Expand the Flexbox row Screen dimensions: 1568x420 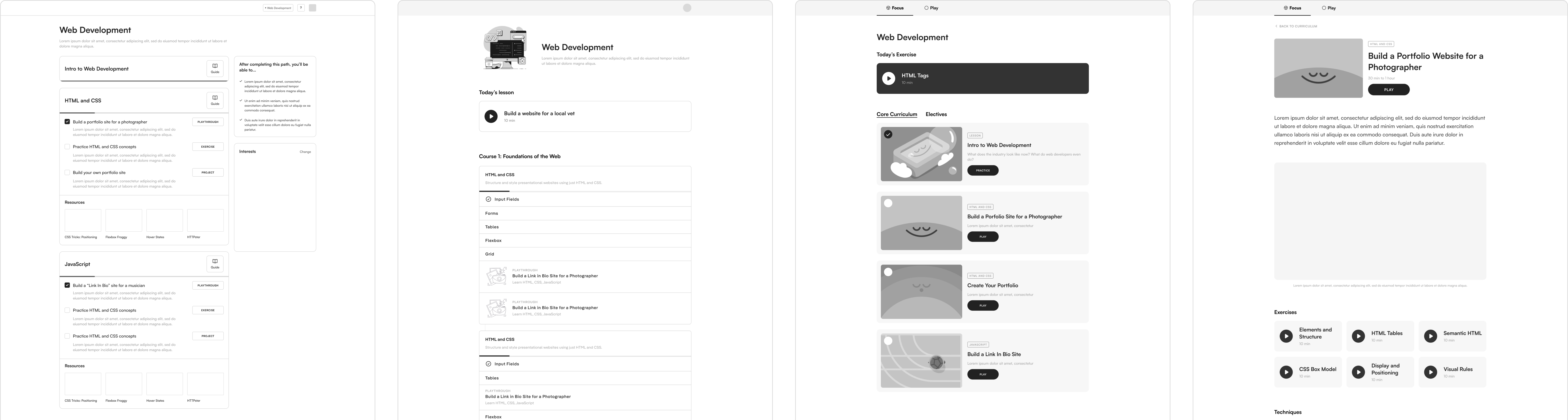pos(584,240)
